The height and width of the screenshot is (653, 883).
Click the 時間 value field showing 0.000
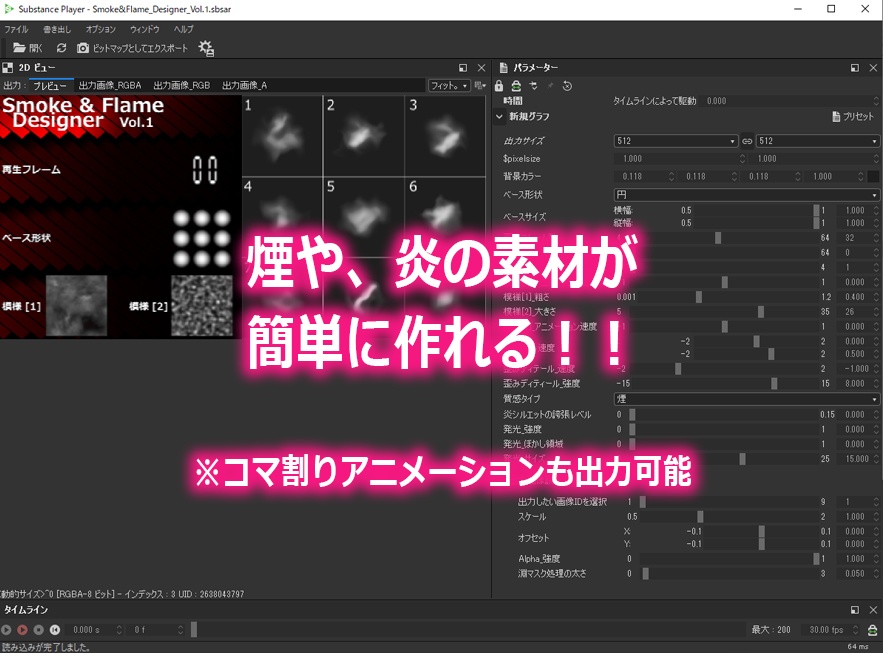click(790, 101)
